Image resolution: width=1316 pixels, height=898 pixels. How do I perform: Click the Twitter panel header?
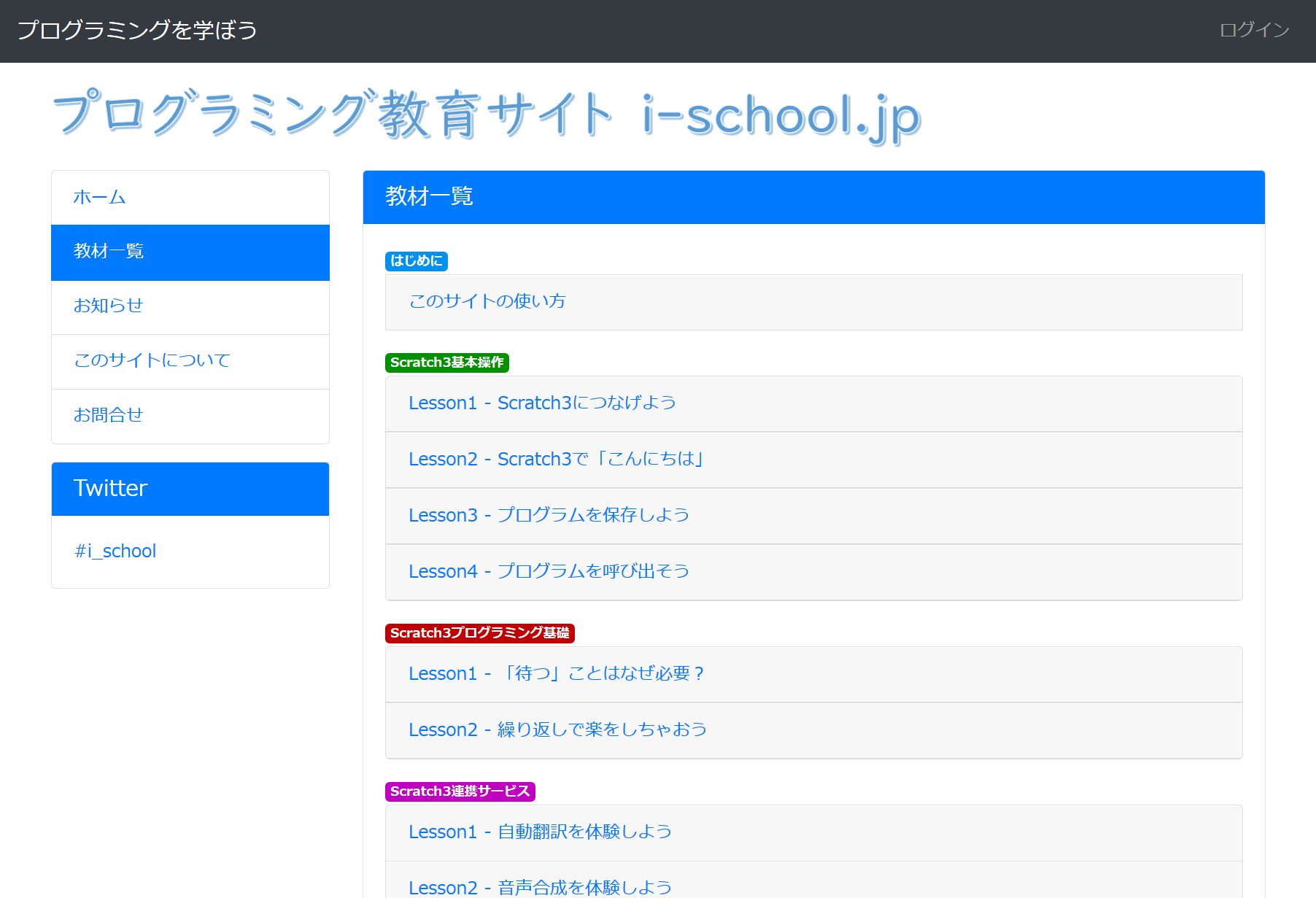(190, 489)
